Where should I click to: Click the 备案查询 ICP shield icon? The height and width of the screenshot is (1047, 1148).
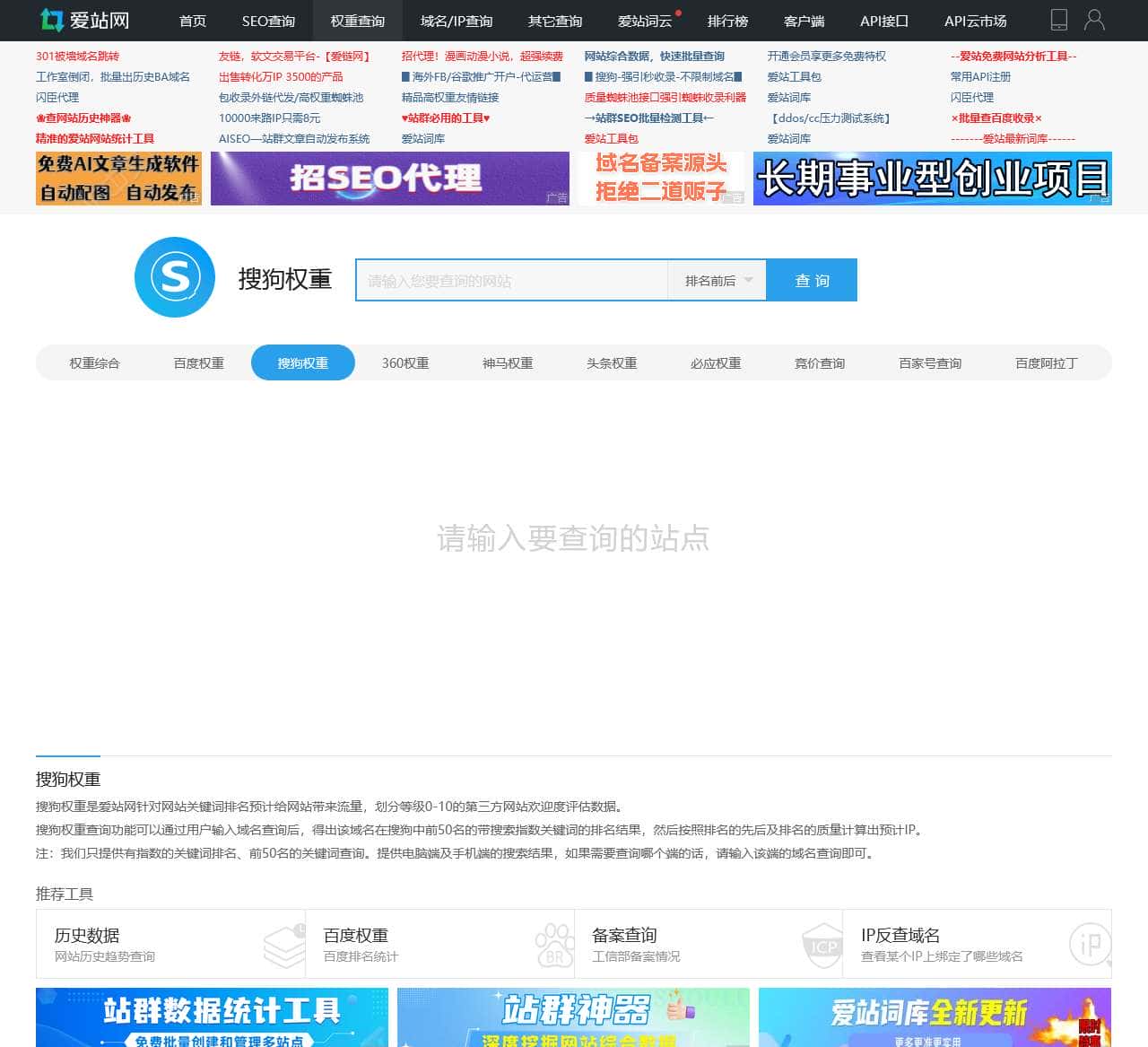tap(822, 946)
